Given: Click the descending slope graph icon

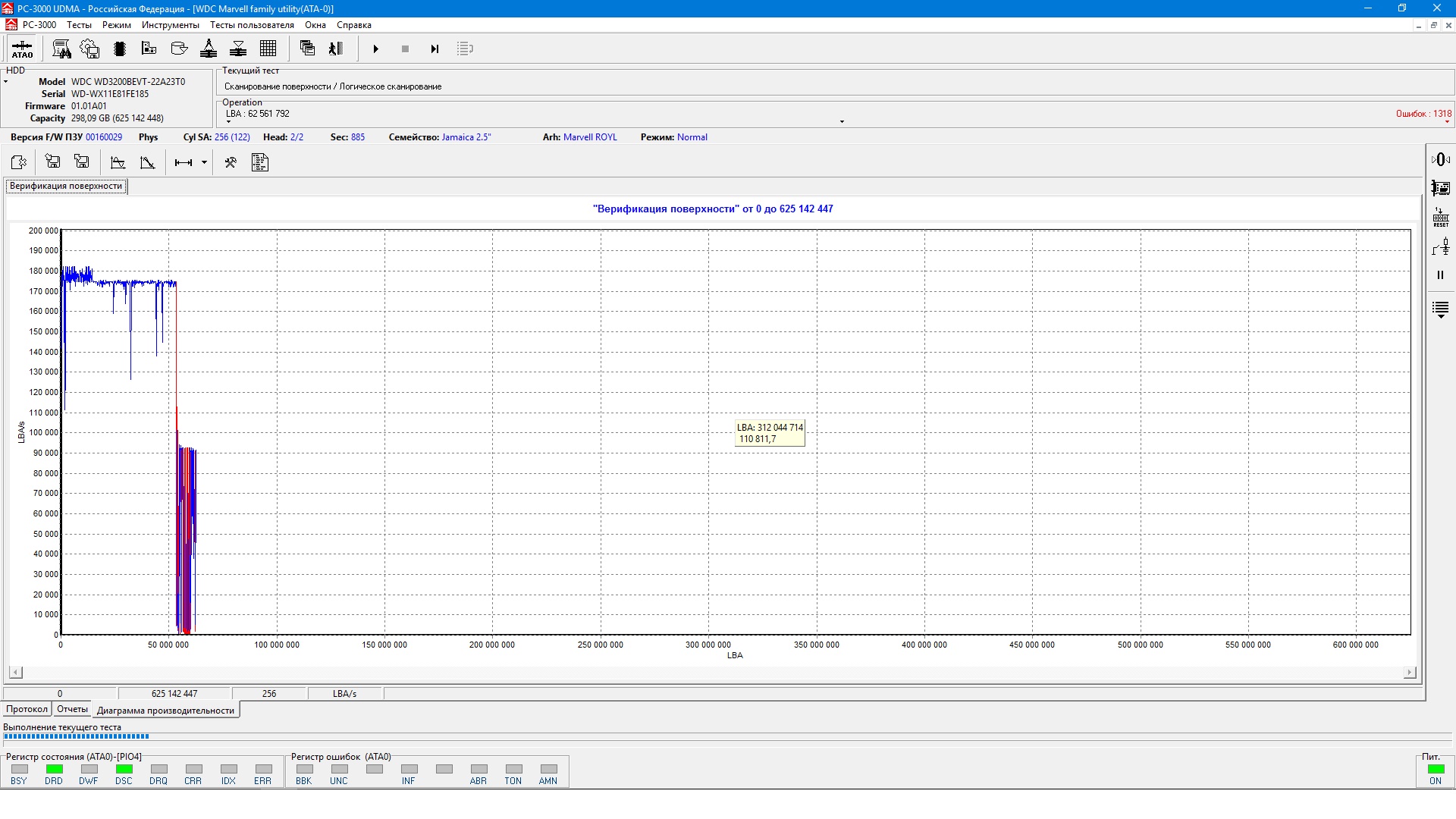Looking at the screenshot, I should click(147, 162).
